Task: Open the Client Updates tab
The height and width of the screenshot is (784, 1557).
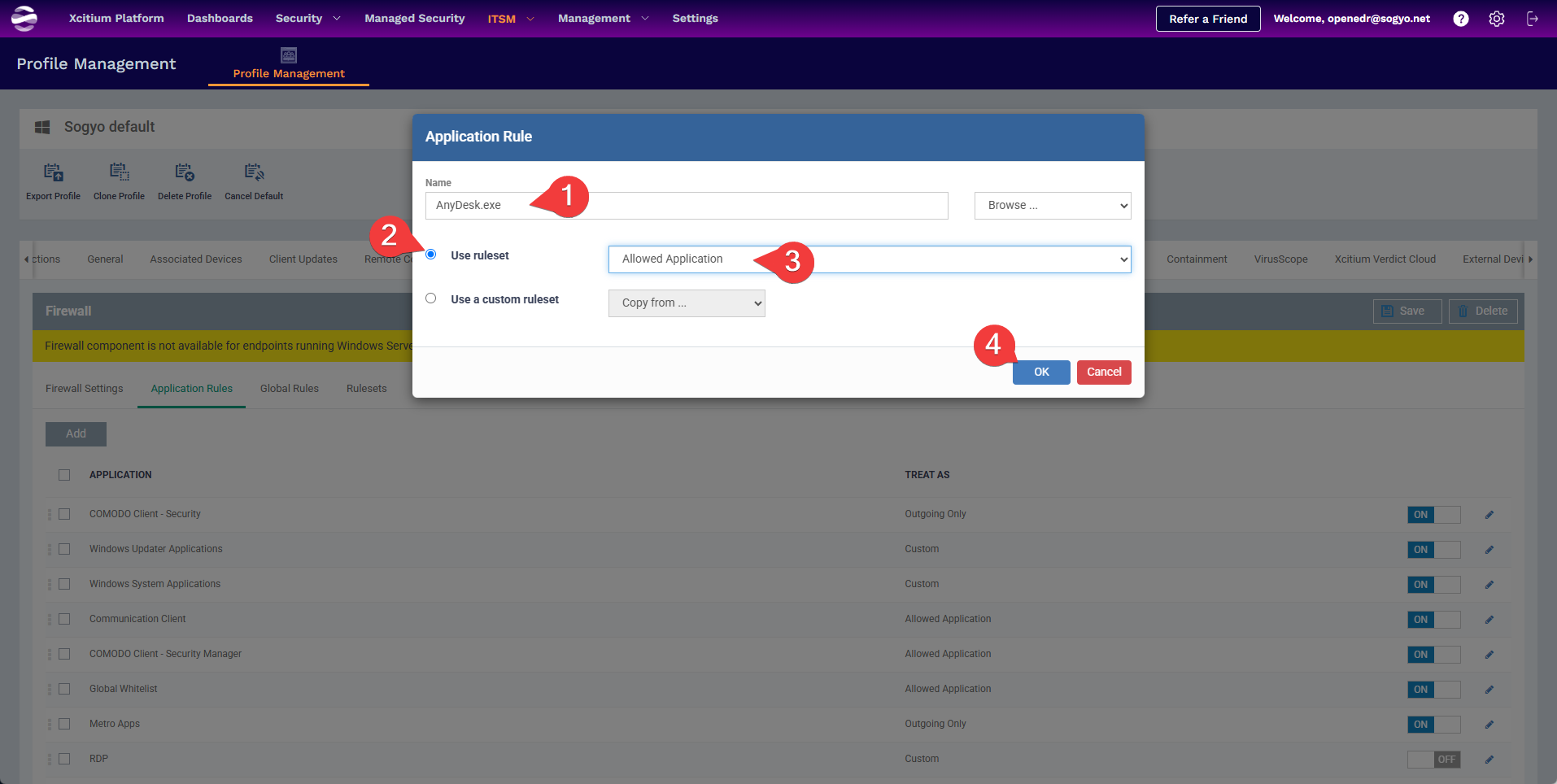Action: pos(303,259)
